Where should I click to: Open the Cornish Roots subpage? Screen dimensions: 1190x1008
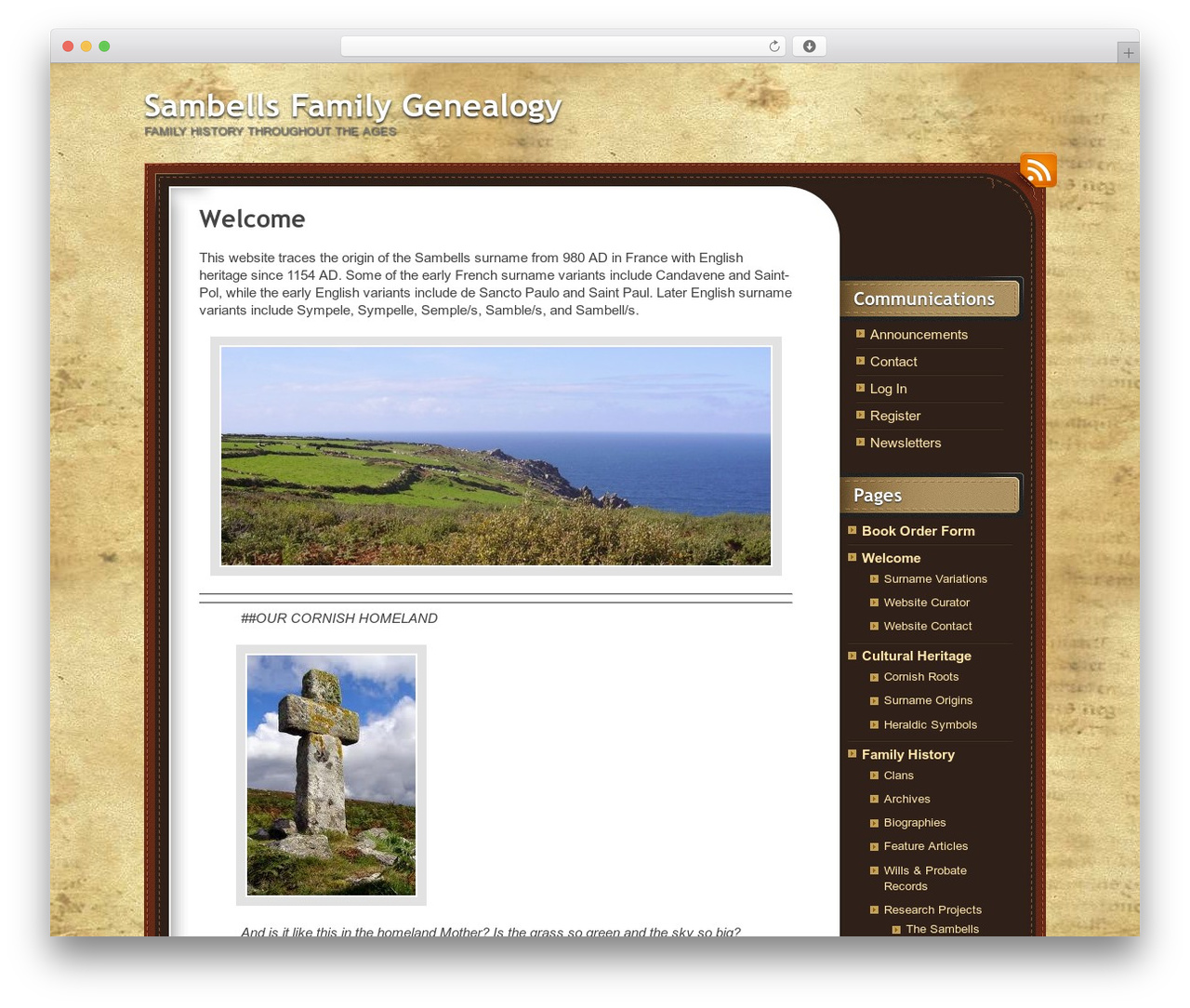coord(921,677)
